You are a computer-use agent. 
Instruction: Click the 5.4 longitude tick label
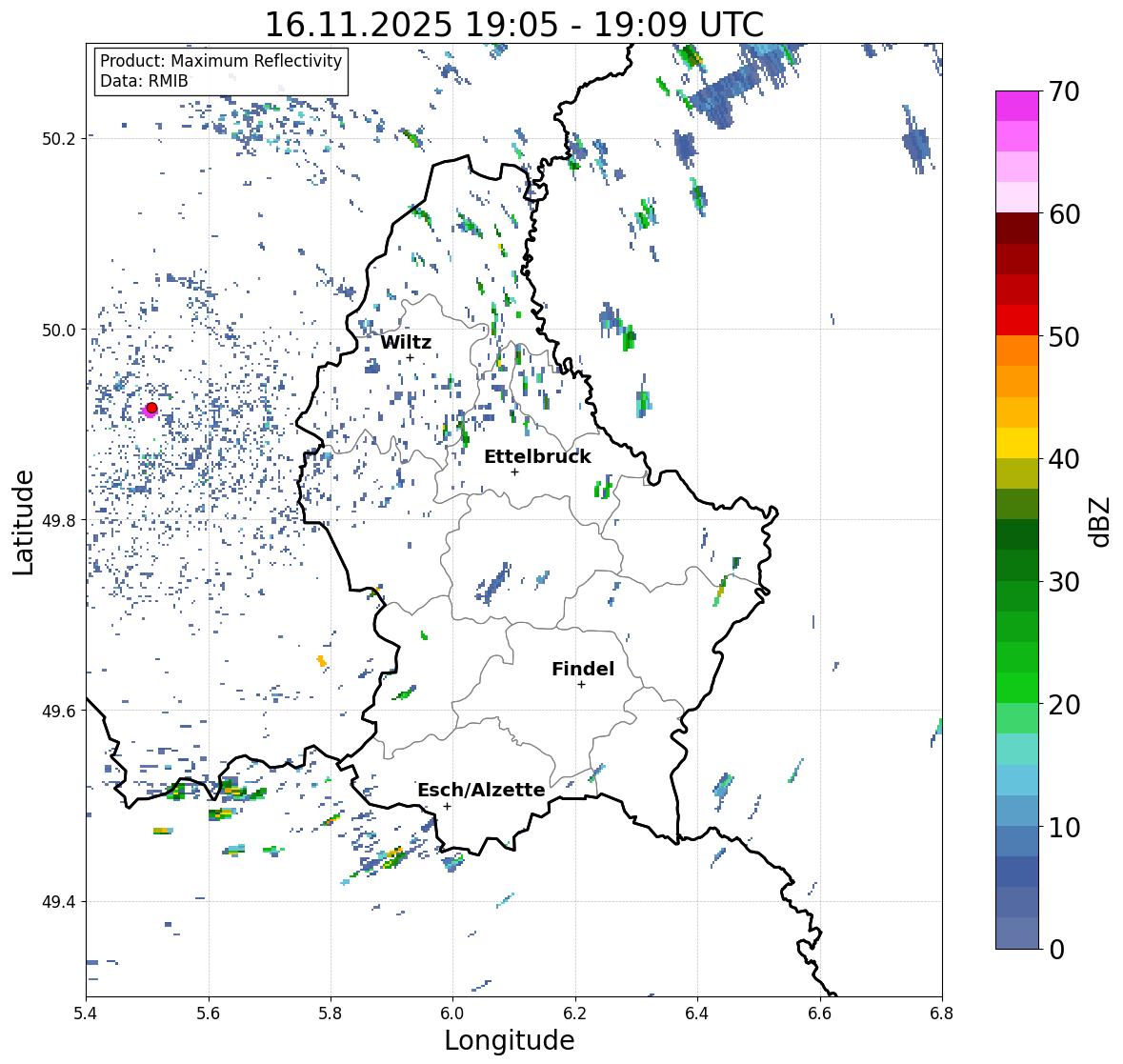click(86, 1014)
